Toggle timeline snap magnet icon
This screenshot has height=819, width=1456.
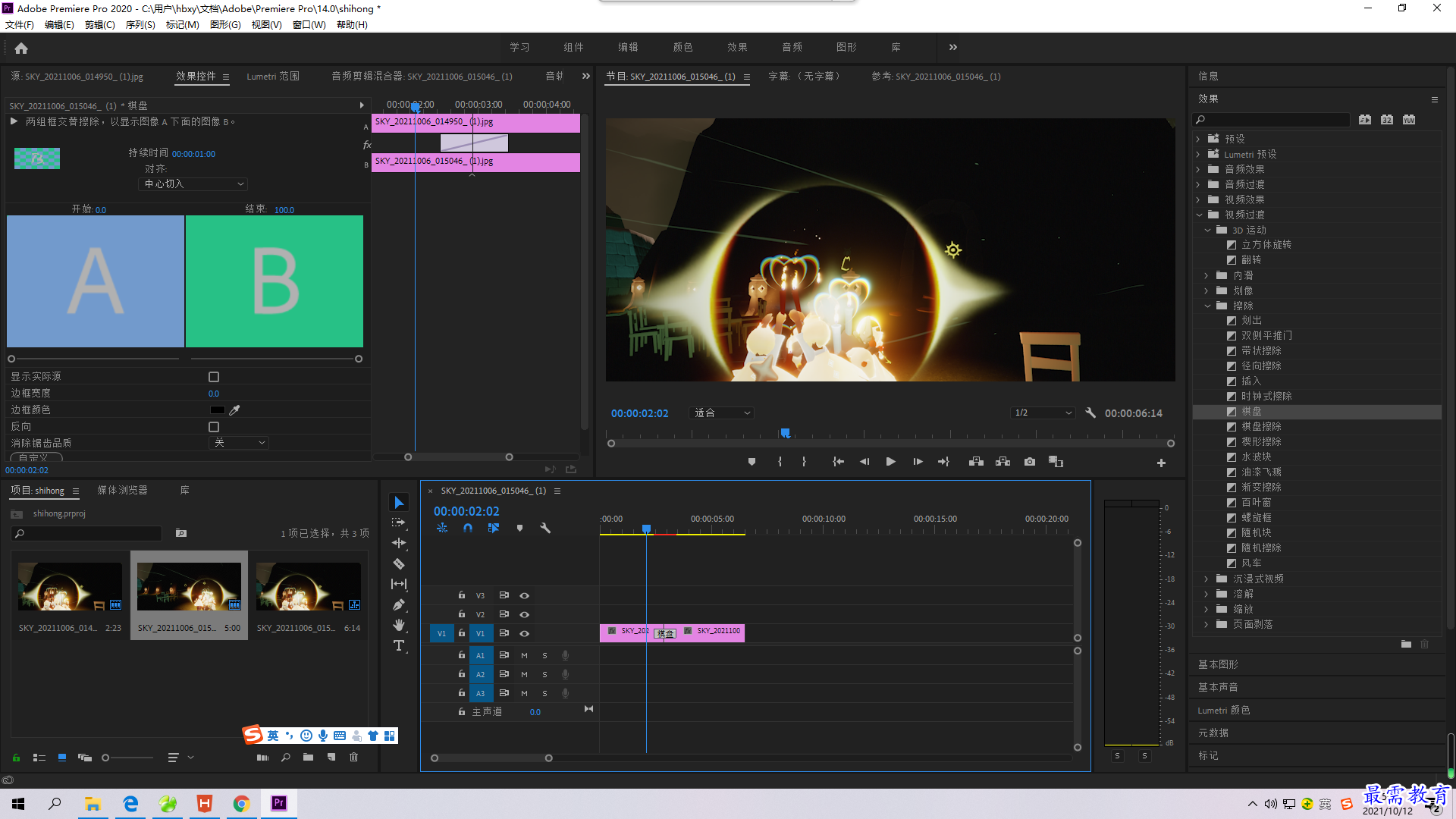pos(468,528)
